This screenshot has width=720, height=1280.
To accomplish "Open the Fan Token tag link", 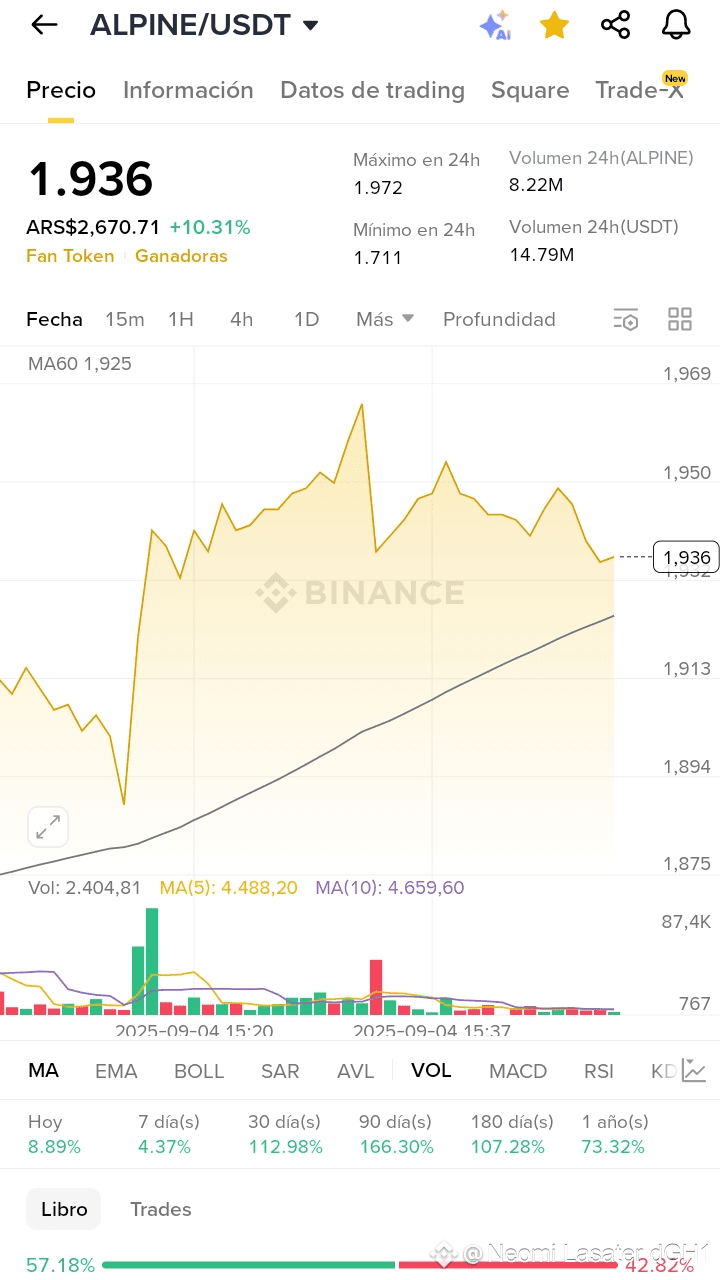I will click(x=70, y=256).
